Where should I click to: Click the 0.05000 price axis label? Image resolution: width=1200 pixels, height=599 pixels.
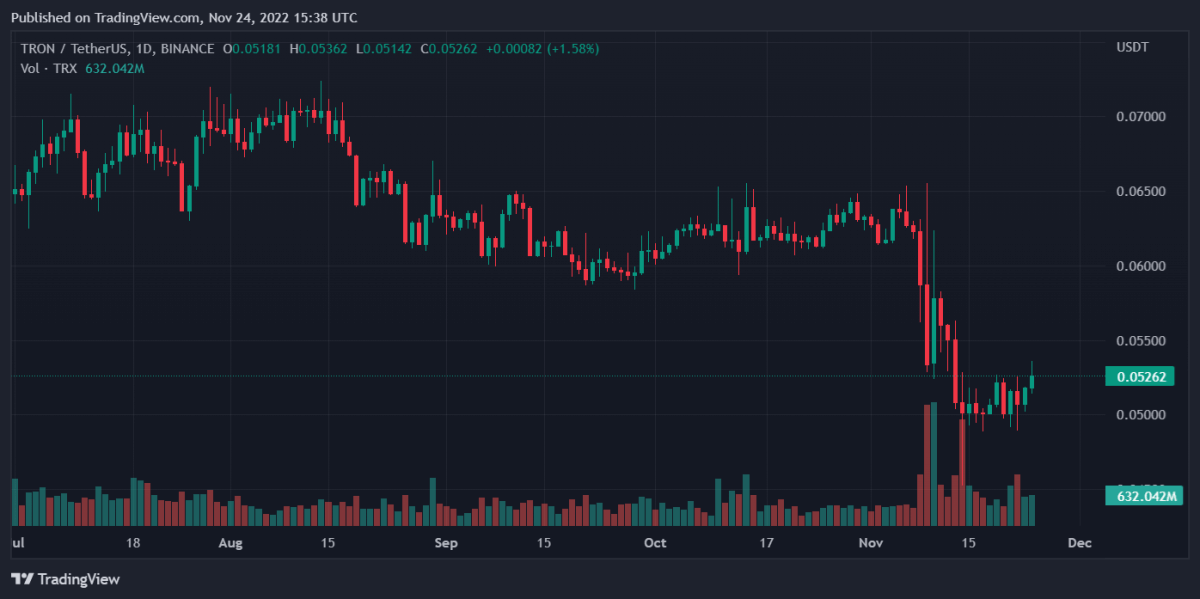click(x=1140, y=415)
